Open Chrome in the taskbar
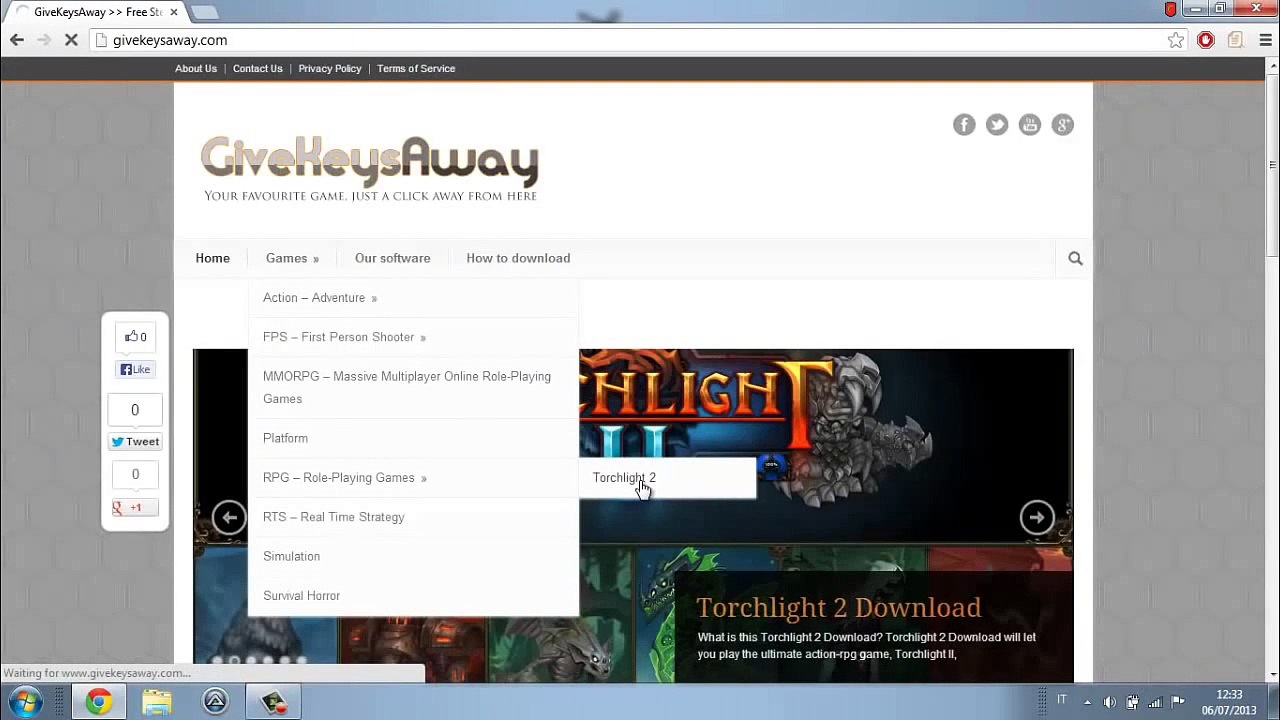Image resolution: width=1280 pixels, height=720 pixels. (x=98, y=702)
